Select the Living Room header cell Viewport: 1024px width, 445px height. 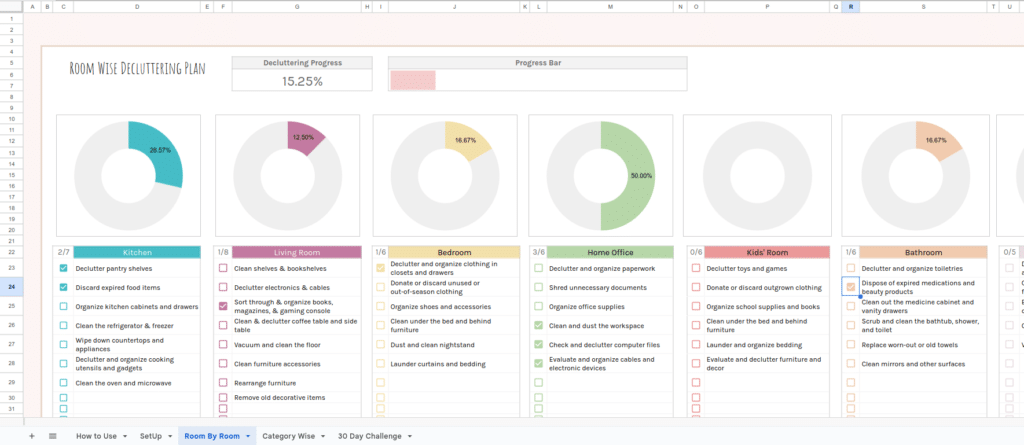coord(297,252)
